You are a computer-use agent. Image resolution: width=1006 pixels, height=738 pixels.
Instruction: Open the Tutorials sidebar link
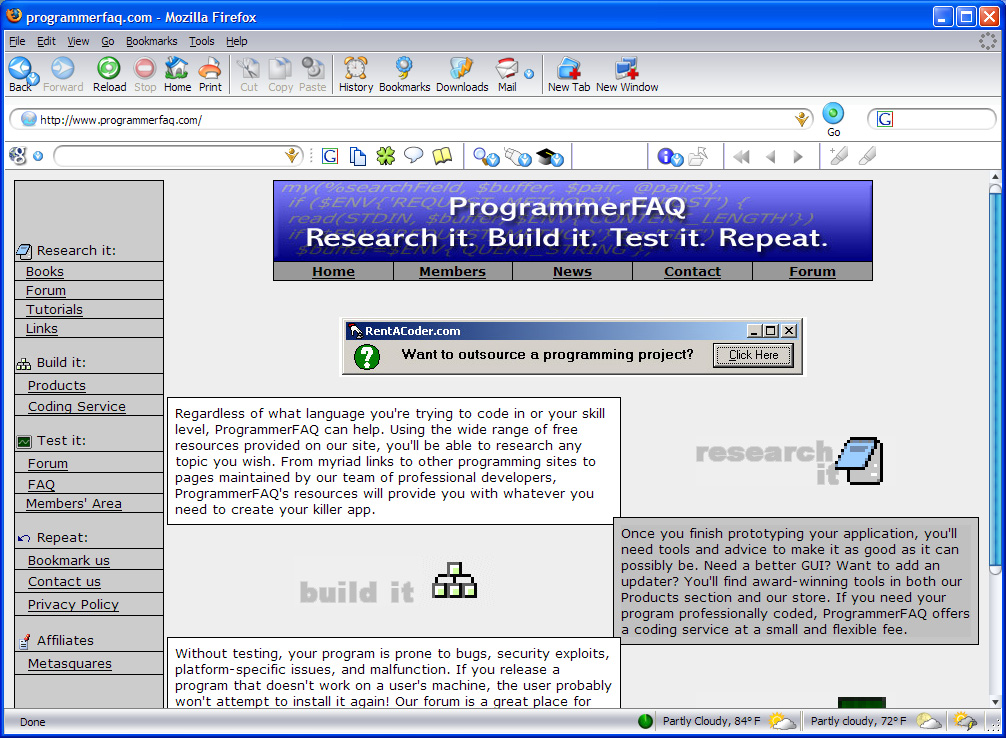click(x=54, y=310)
